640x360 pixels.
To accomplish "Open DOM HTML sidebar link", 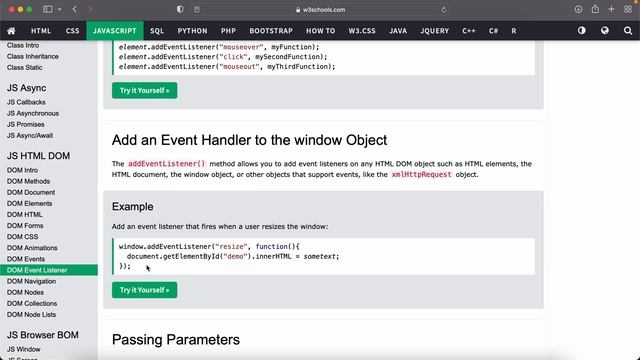I will tap(24, 214).
